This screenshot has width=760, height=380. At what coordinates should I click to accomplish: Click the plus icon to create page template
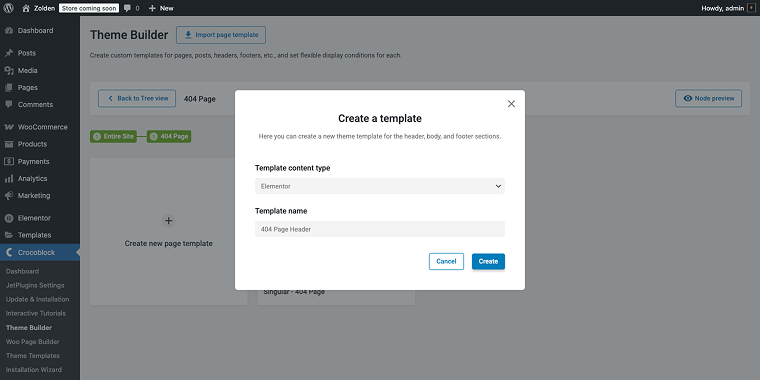coord(169,221)
